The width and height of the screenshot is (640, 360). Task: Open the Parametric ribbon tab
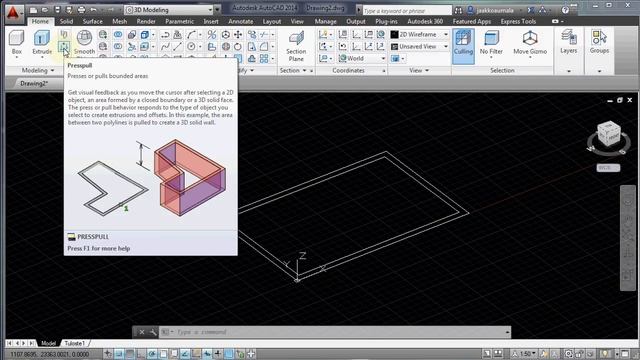(x=179, y=22)
